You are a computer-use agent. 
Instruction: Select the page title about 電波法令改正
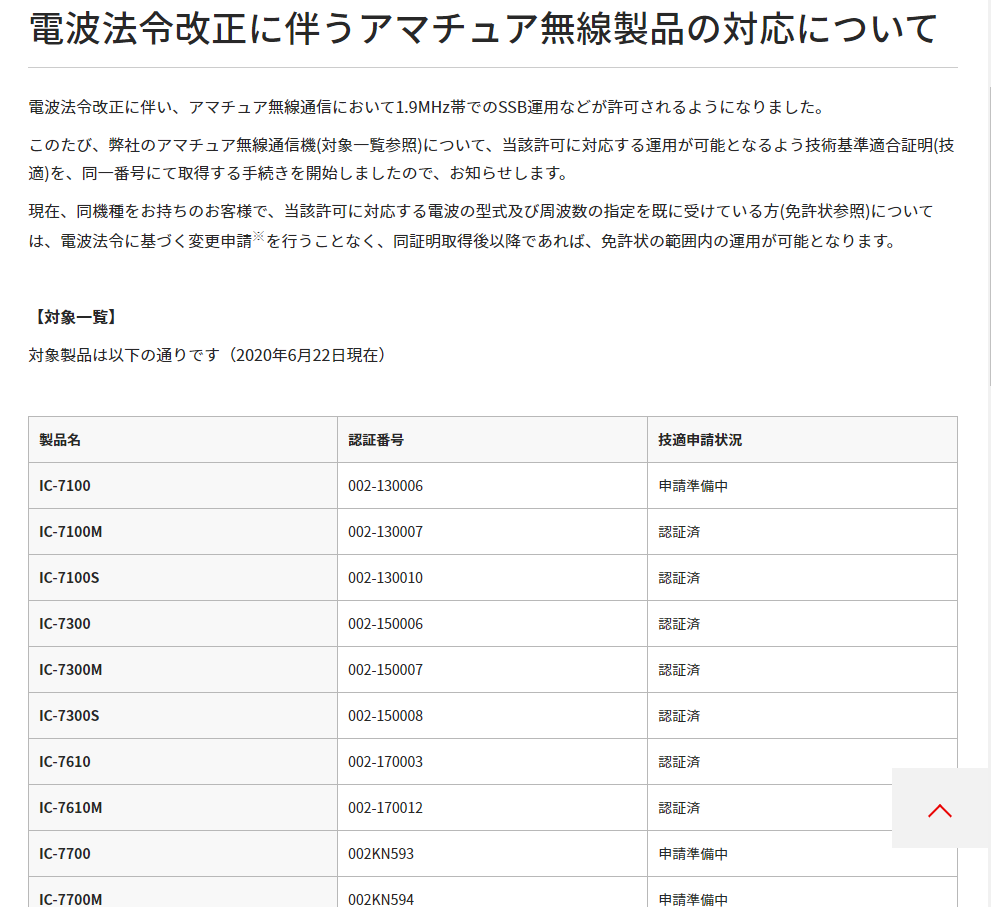[483, 28]
